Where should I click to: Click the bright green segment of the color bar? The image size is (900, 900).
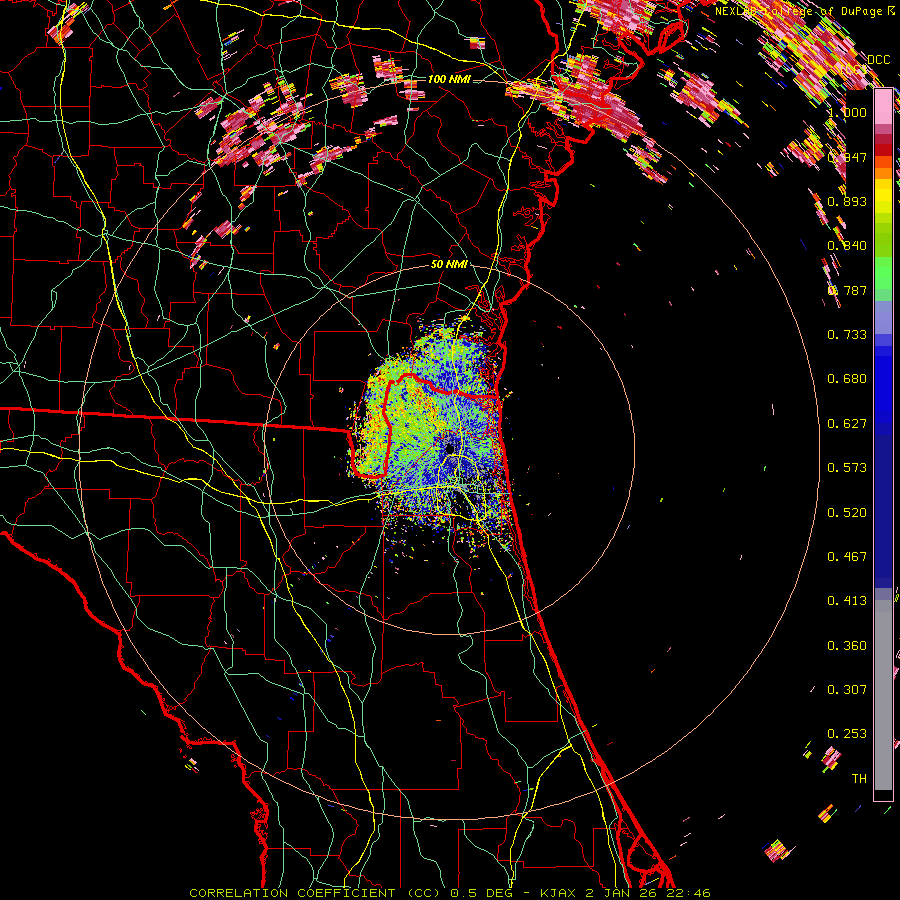(883, 273)
